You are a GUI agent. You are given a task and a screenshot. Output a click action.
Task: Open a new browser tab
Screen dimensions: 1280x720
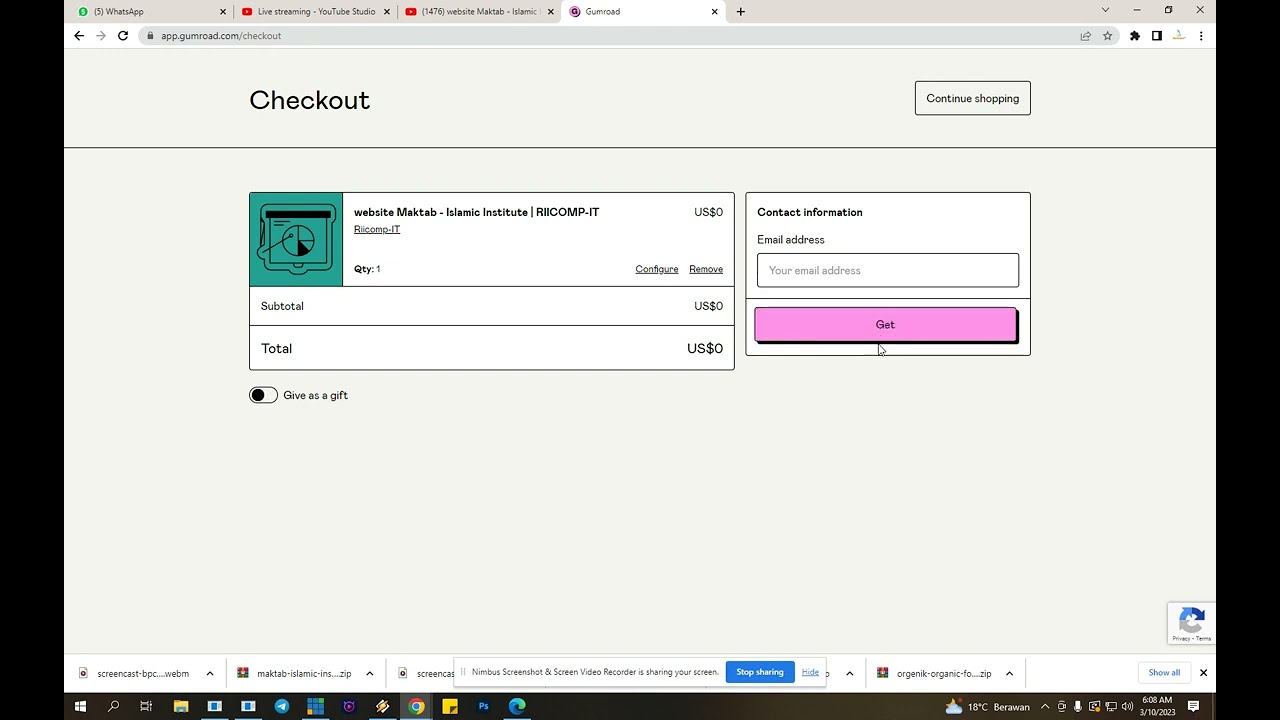point(740,12)
